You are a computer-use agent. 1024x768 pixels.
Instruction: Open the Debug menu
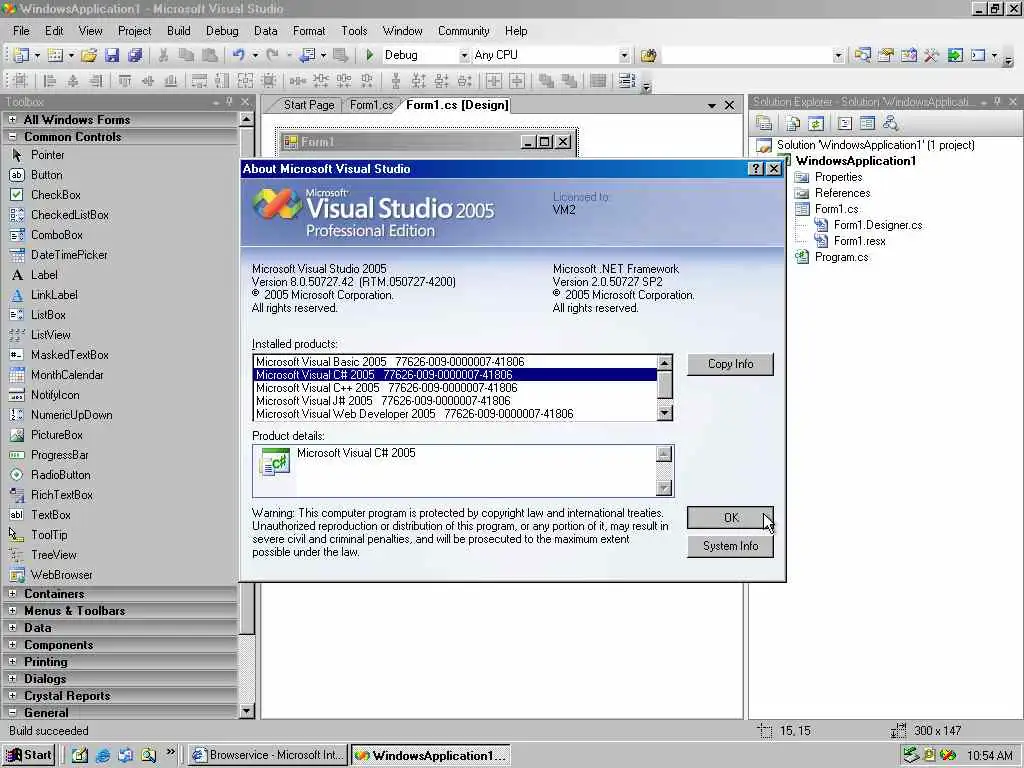click(222, 31)
